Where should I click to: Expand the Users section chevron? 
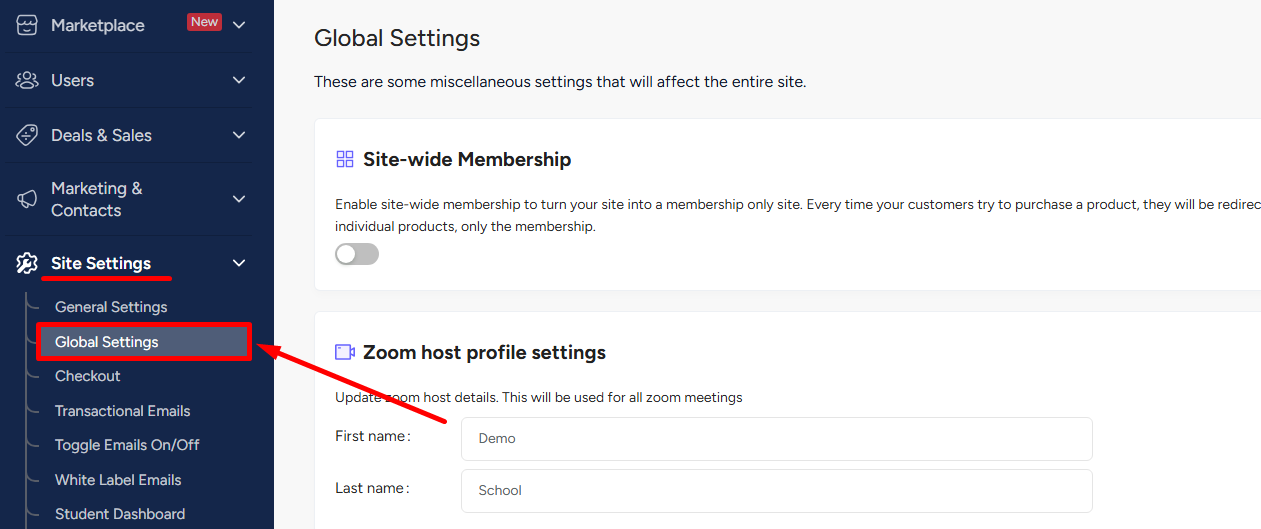238,80
